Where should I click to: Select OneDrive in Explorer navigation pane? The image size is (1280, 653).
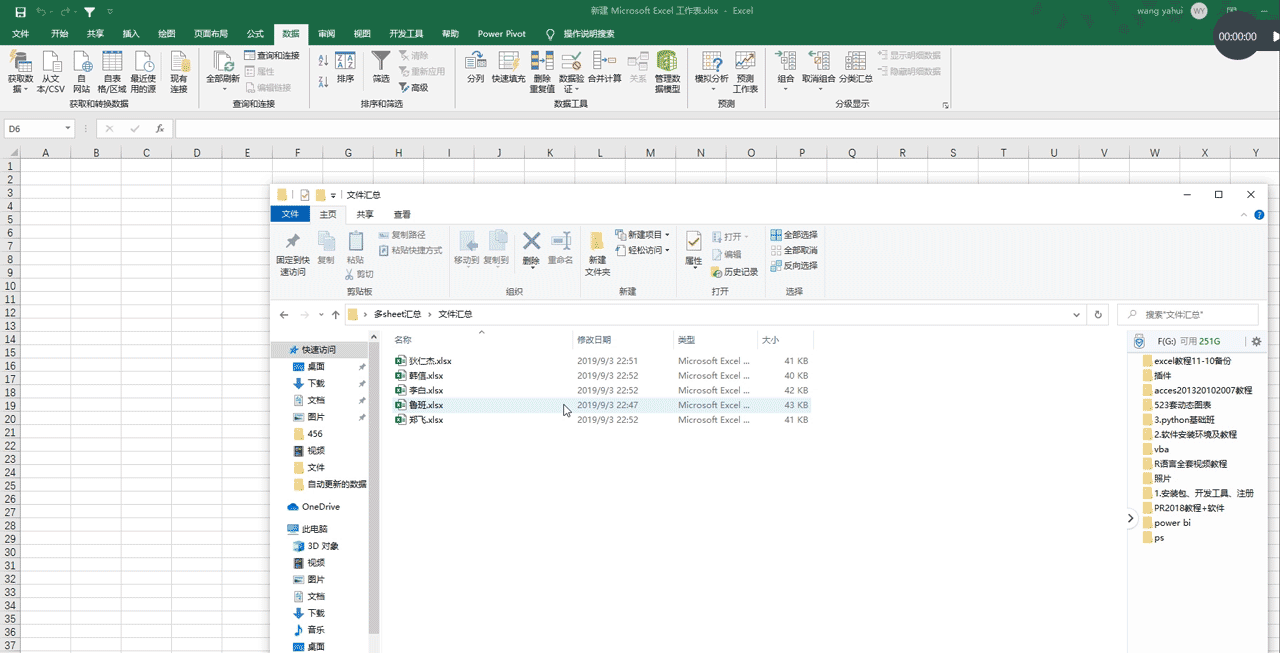pos(313,507)
